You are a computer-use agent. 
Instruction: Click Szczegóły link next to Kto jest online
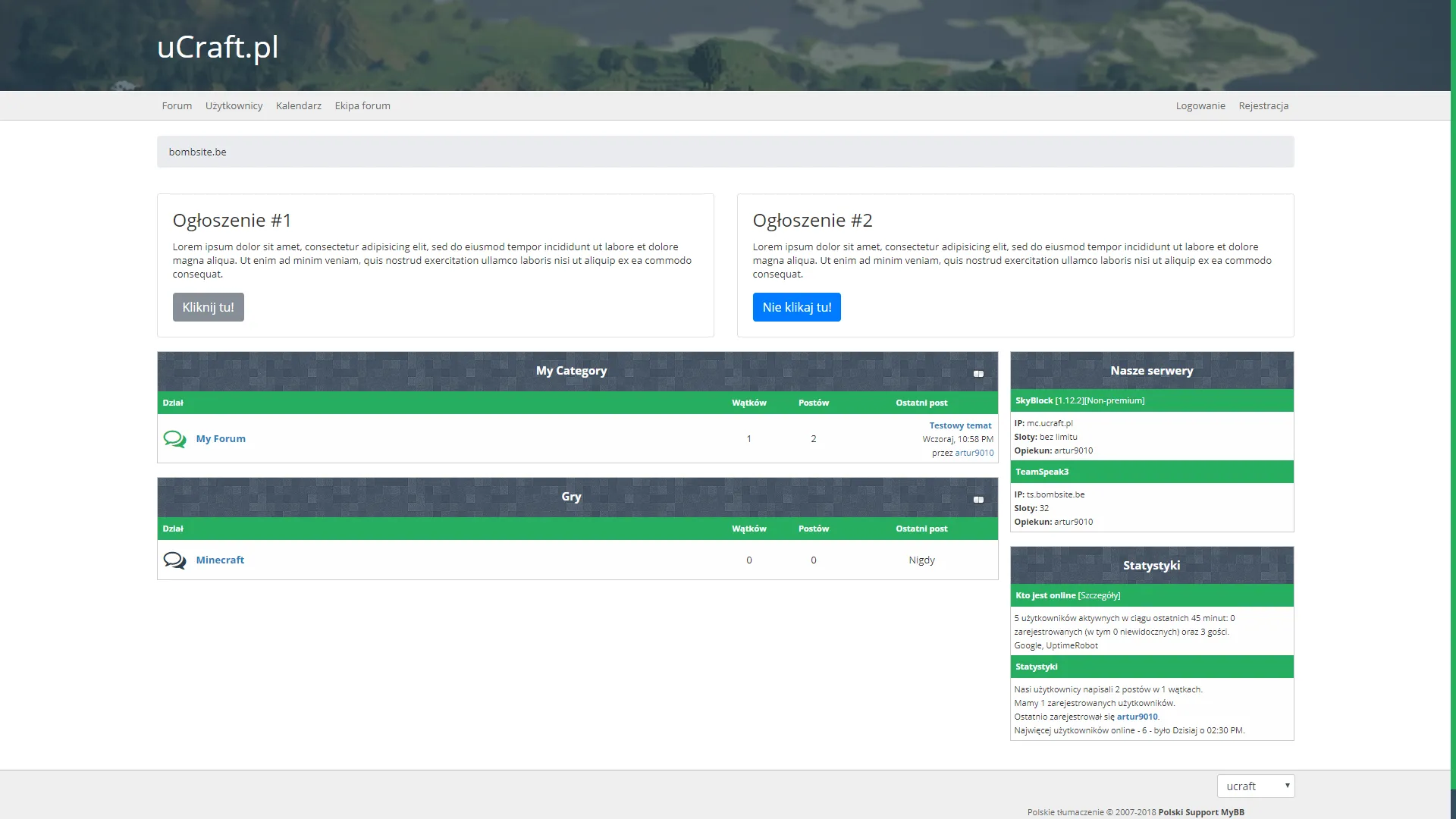[1099, 596]
